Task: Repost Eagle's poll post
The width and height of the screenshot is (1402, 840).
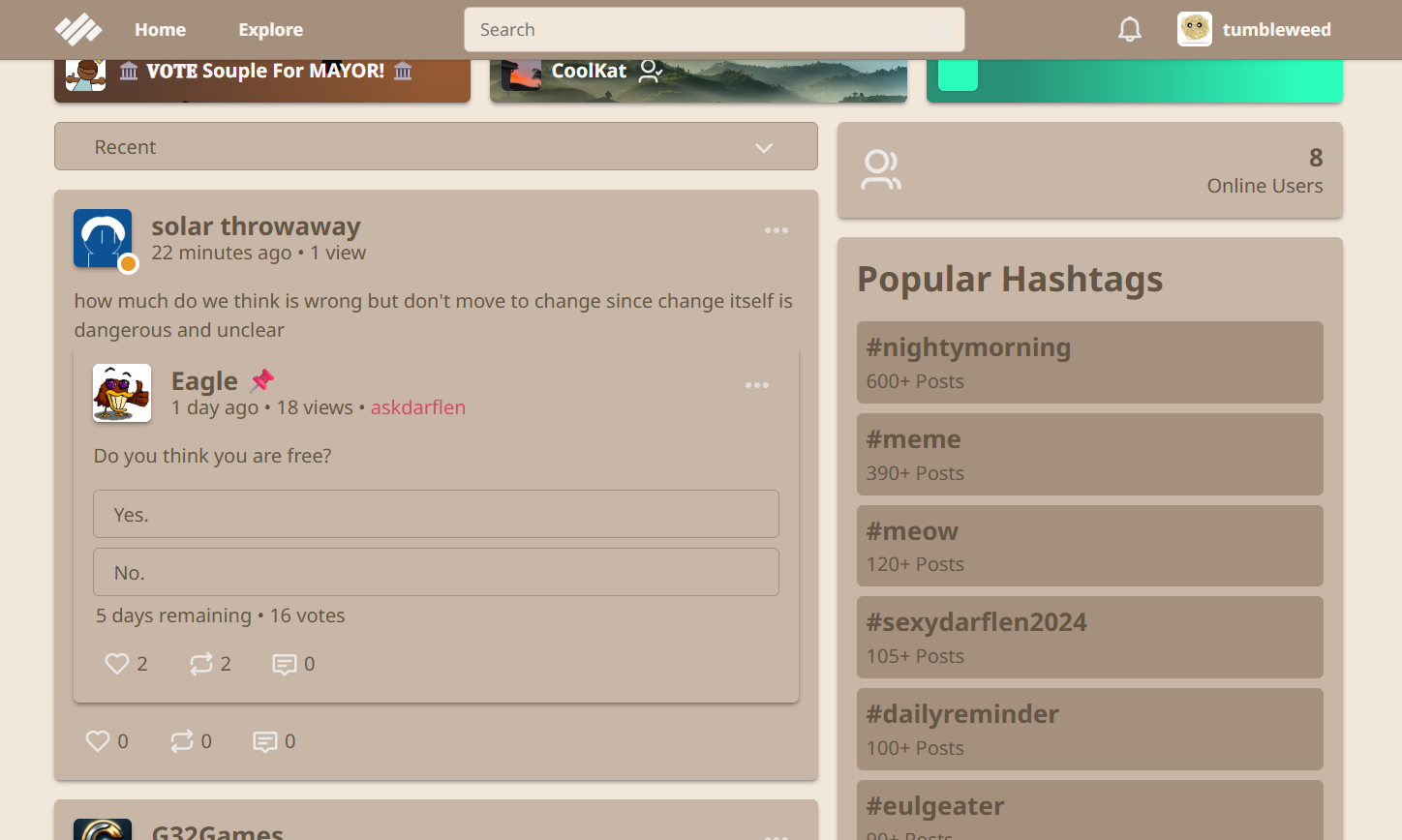Action: pyautogui.click(x=200, y=664)
